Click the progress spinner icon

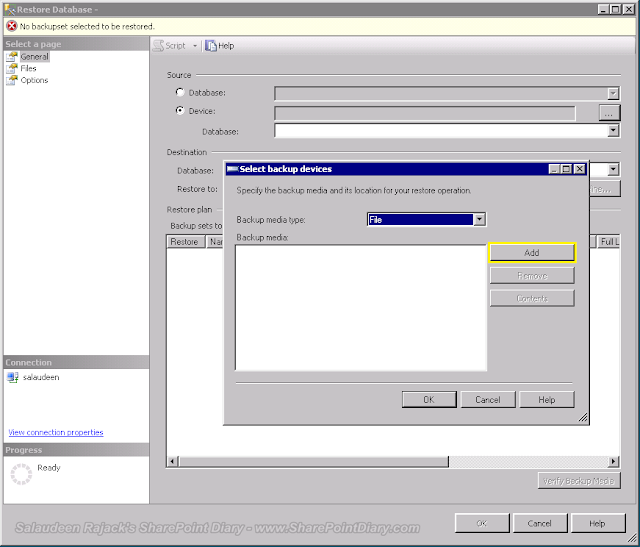tap(21, 474)
